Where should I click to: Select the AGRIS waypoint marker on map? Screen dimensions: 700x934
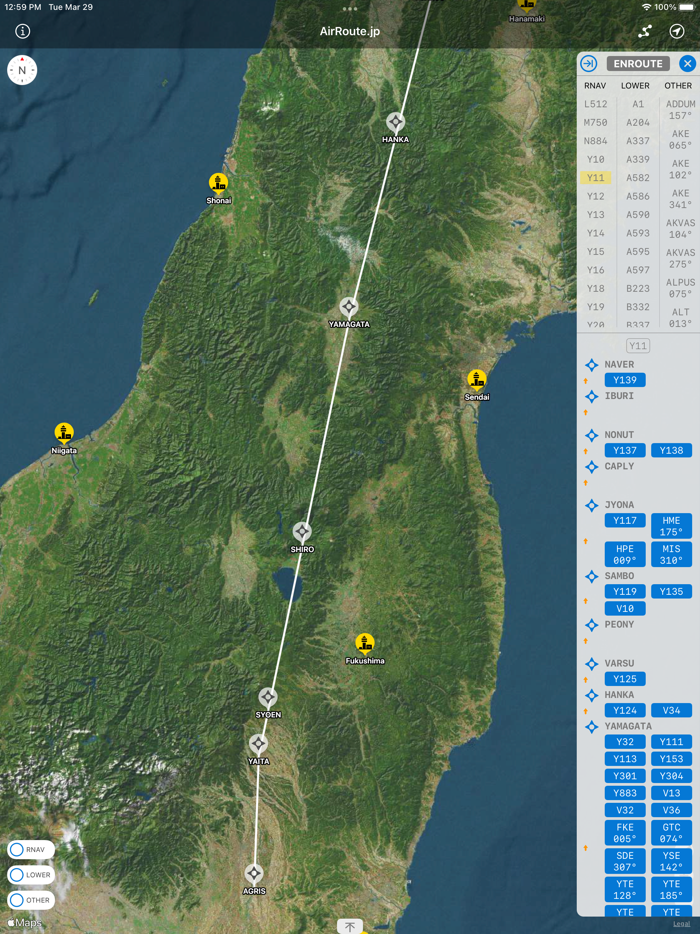(254, 874)
